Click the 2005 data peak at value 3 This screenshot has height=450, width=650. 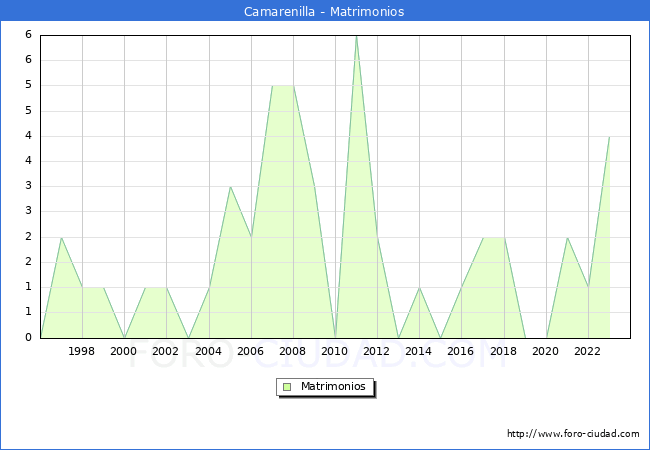coord(230,187)
